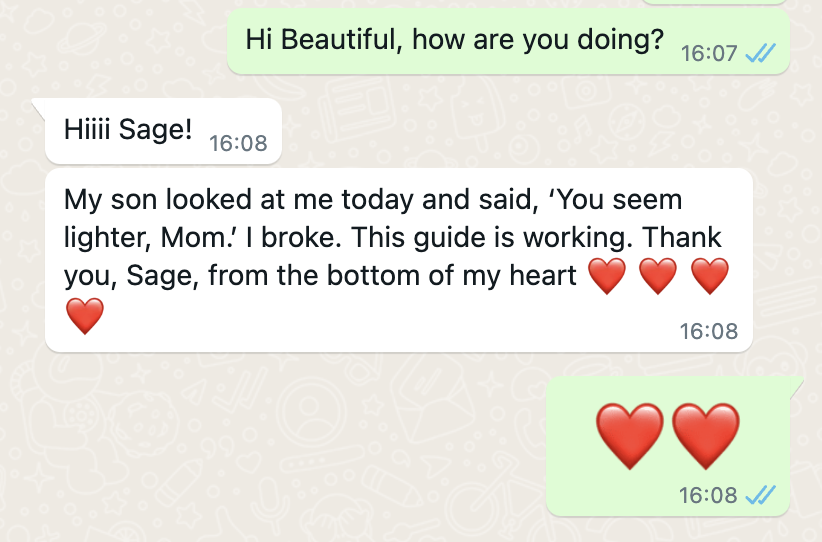
Task: Click the 16:08 time next to 'Hiiii Sage!'
Action: 239,143
